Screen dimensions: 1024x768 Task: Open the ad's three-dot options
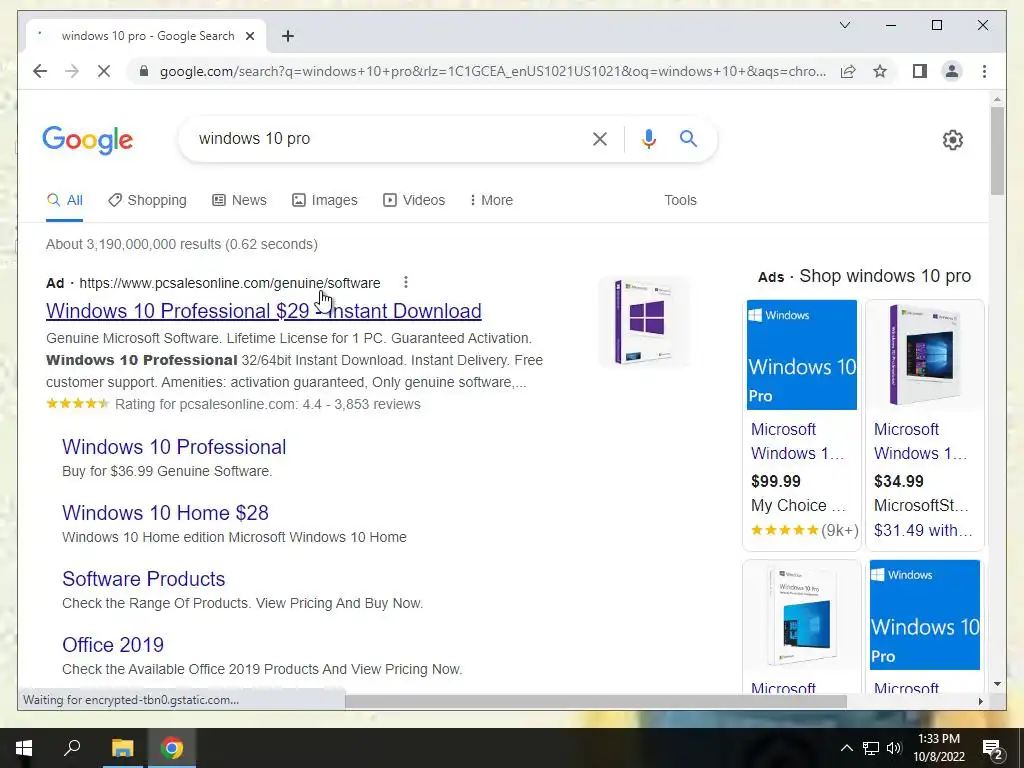(406, 282)
